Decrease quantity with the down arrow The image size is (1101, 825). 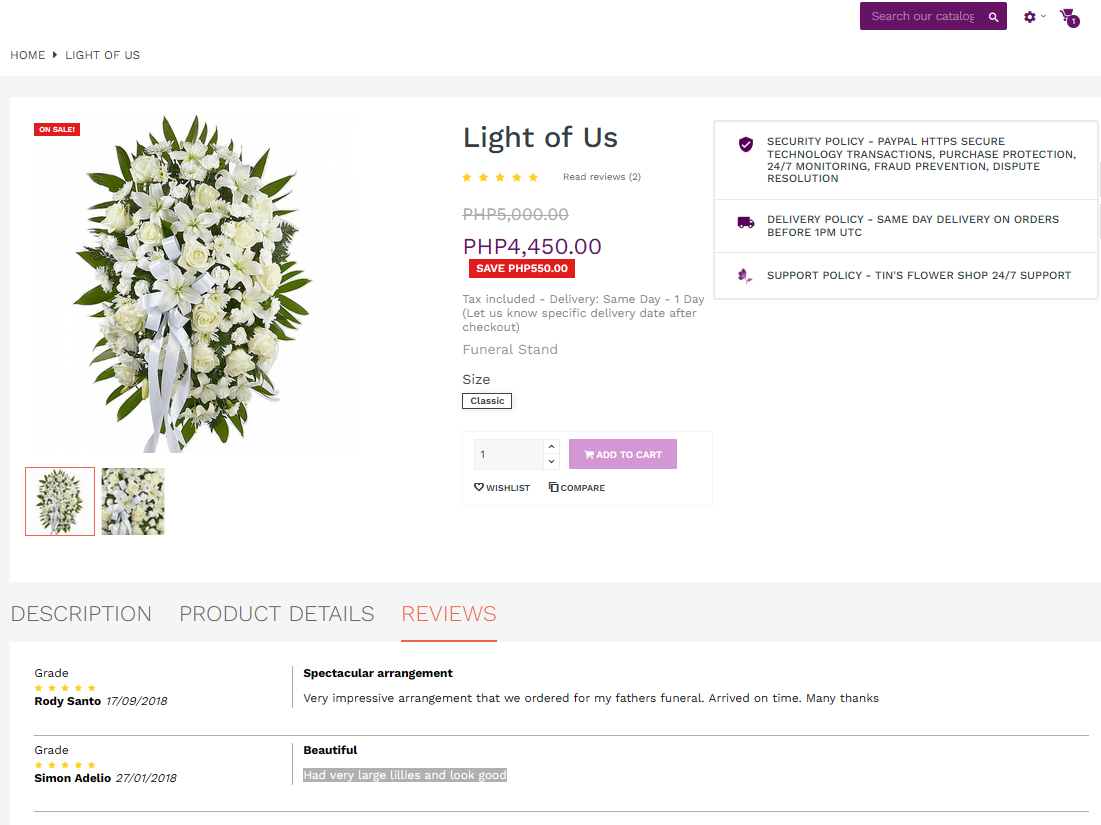pyautogui.click(x=551, y=462)
